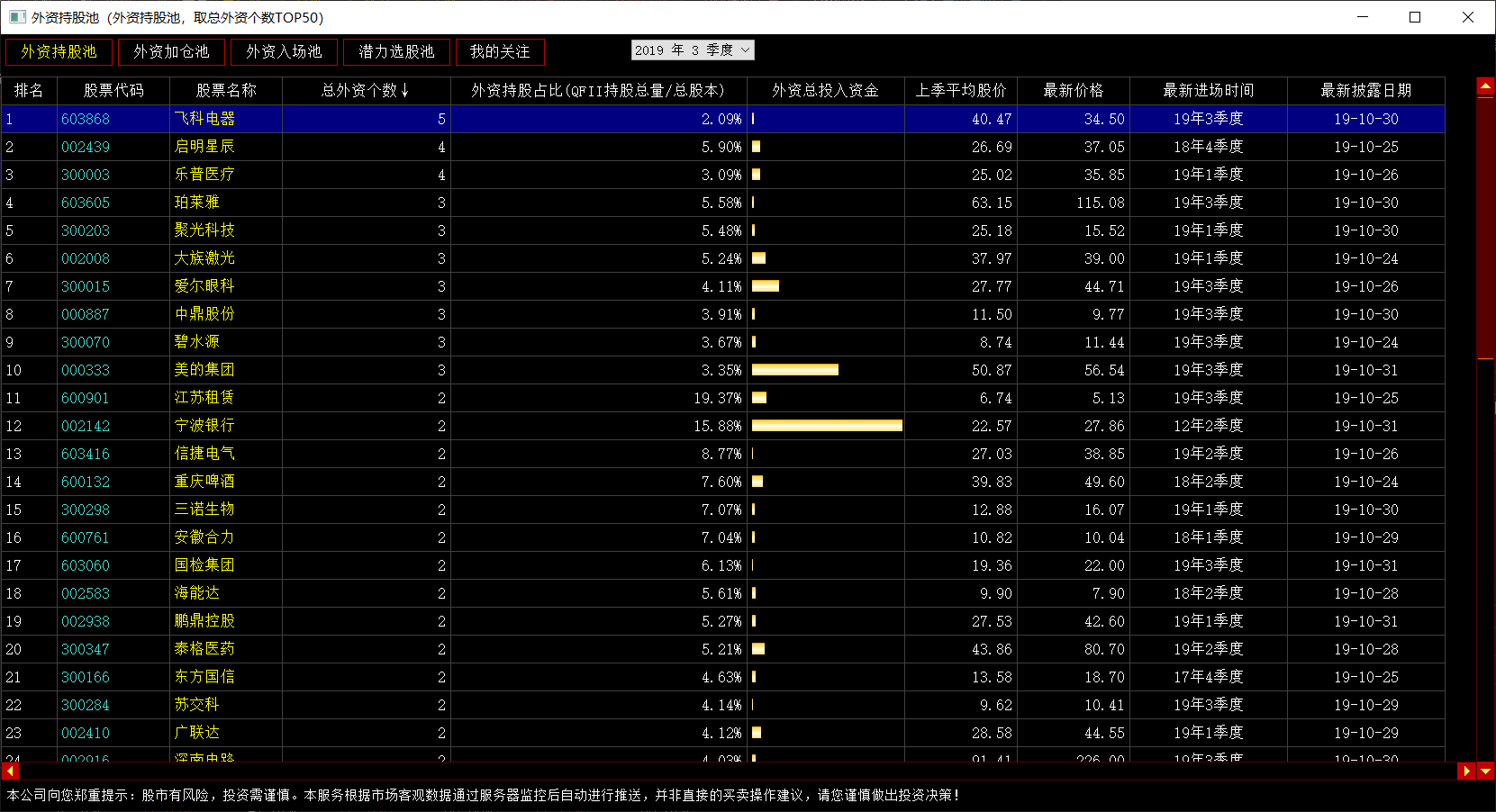Click the app icon in title bar

[17, 17]
